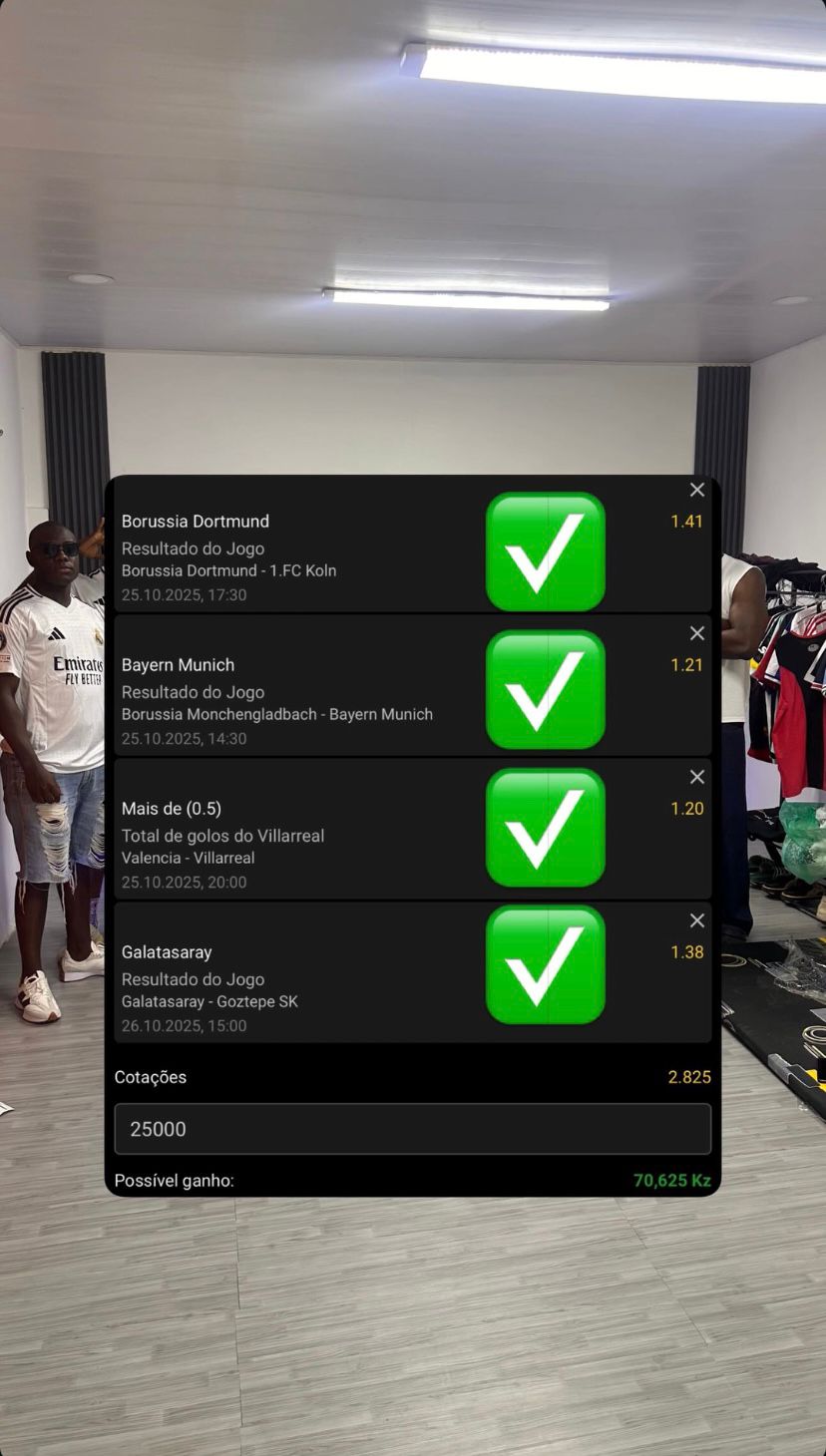Click the Total de golos do Villarreal label
This screenshot has height=1456, width=826.
click(222, 837)
